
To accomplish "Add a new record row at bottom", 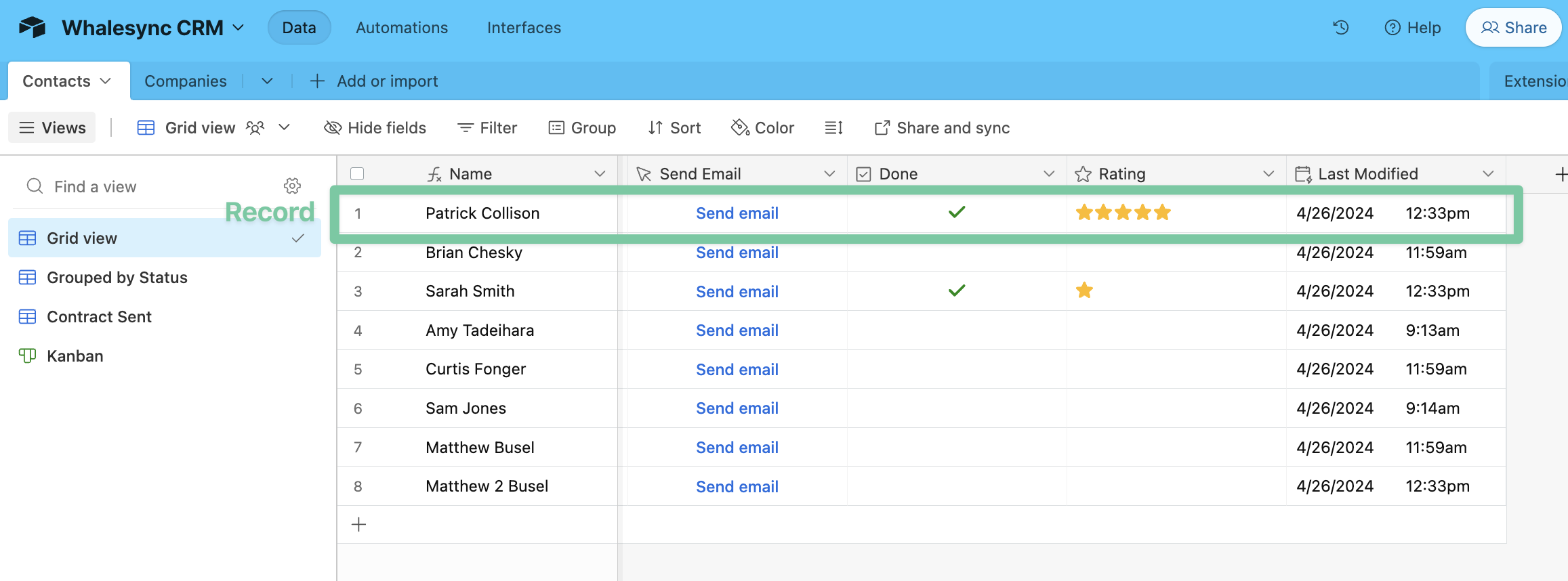I will tap(359, 525).
